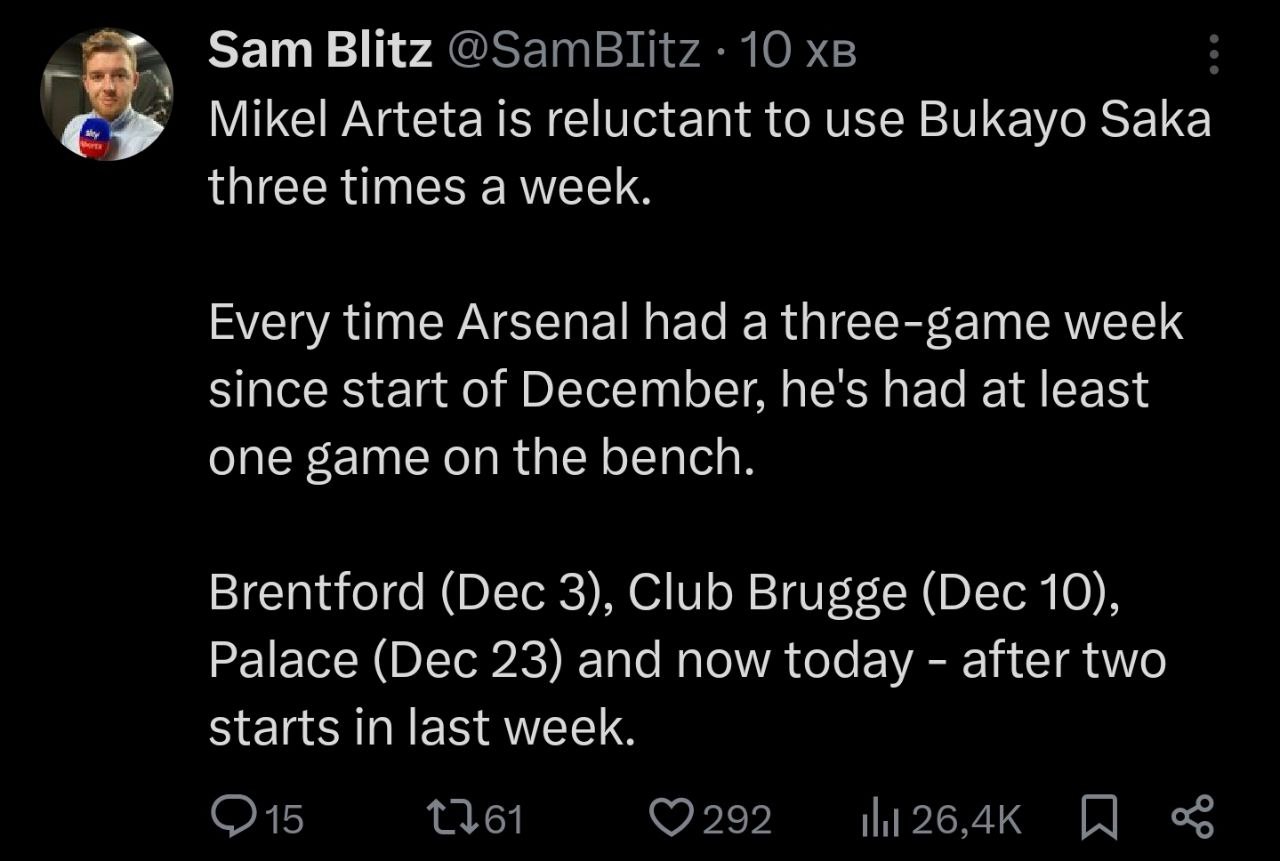
Task: Click the "one game on the bench" line
Action: click(479, 458)
